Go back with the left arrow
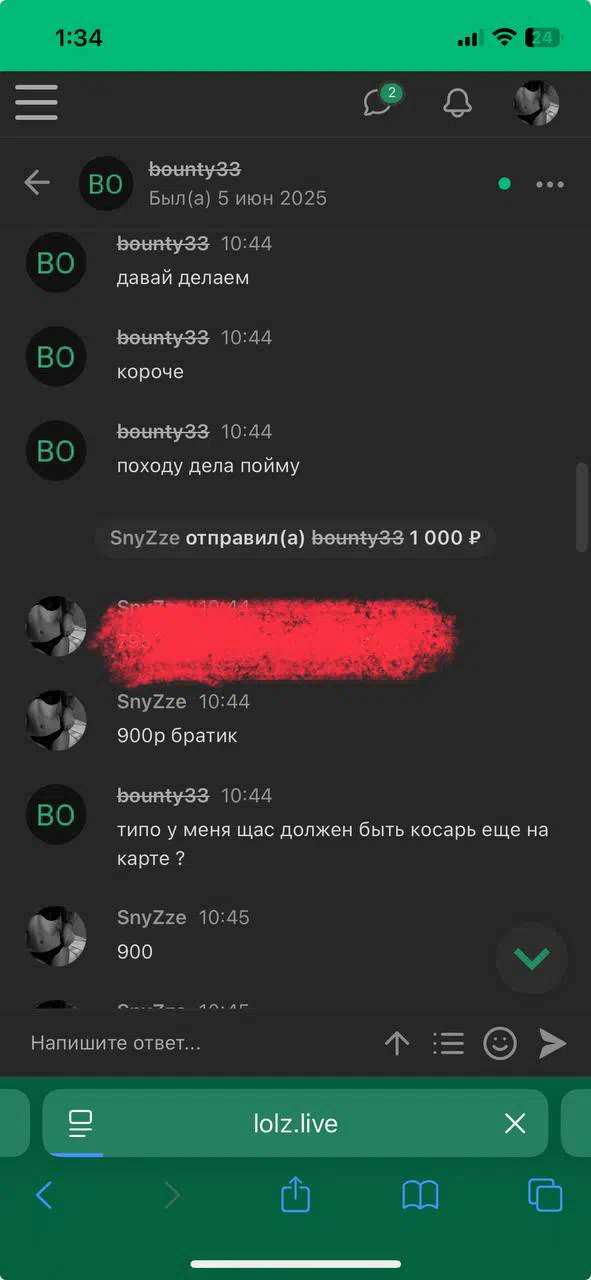This screenshot has height=1280, width=591. click(37, 182)
